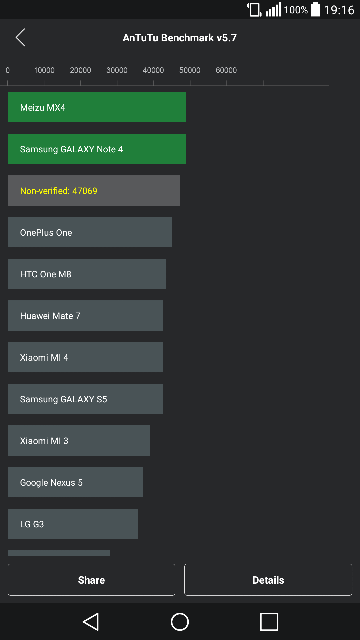Share the benchmark result
The height and width of the screenshot is (640, 360).
(91, 580)
